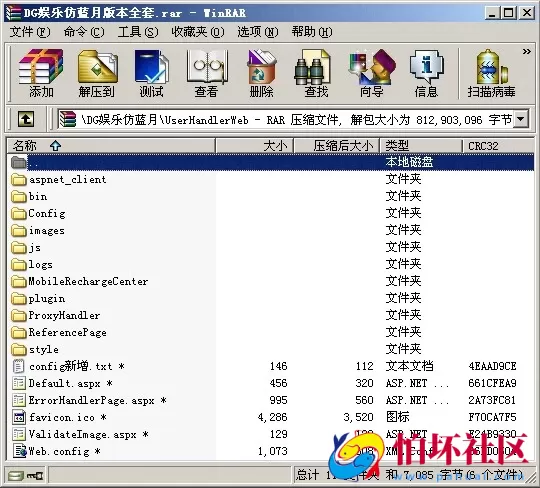540x488 pixels.
Task: Select the logs folder icon
Action: pyautogui.click(x=19, y=264)
